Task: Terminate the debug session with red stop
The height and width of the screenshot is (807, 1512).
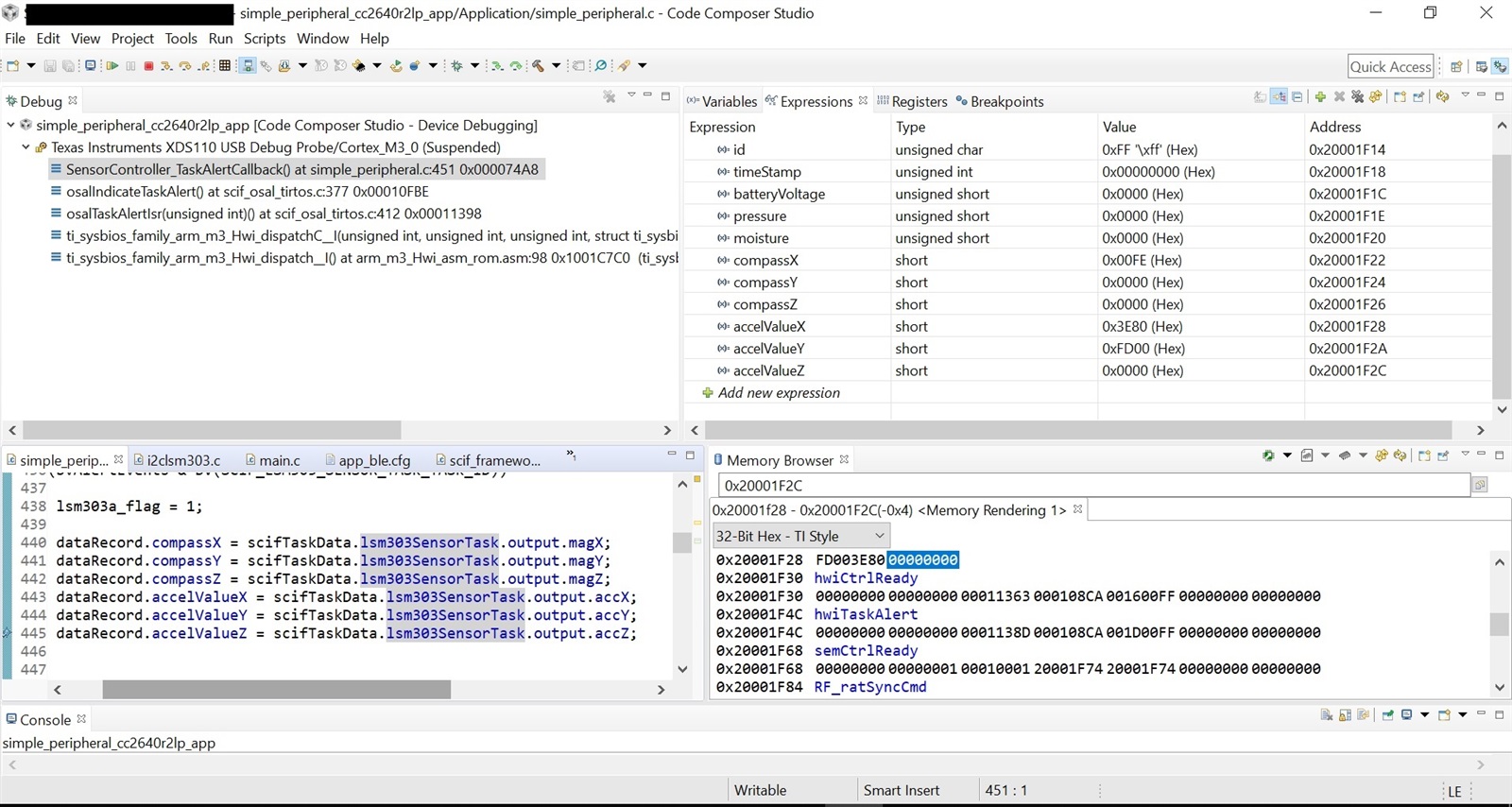Action: 148,65
